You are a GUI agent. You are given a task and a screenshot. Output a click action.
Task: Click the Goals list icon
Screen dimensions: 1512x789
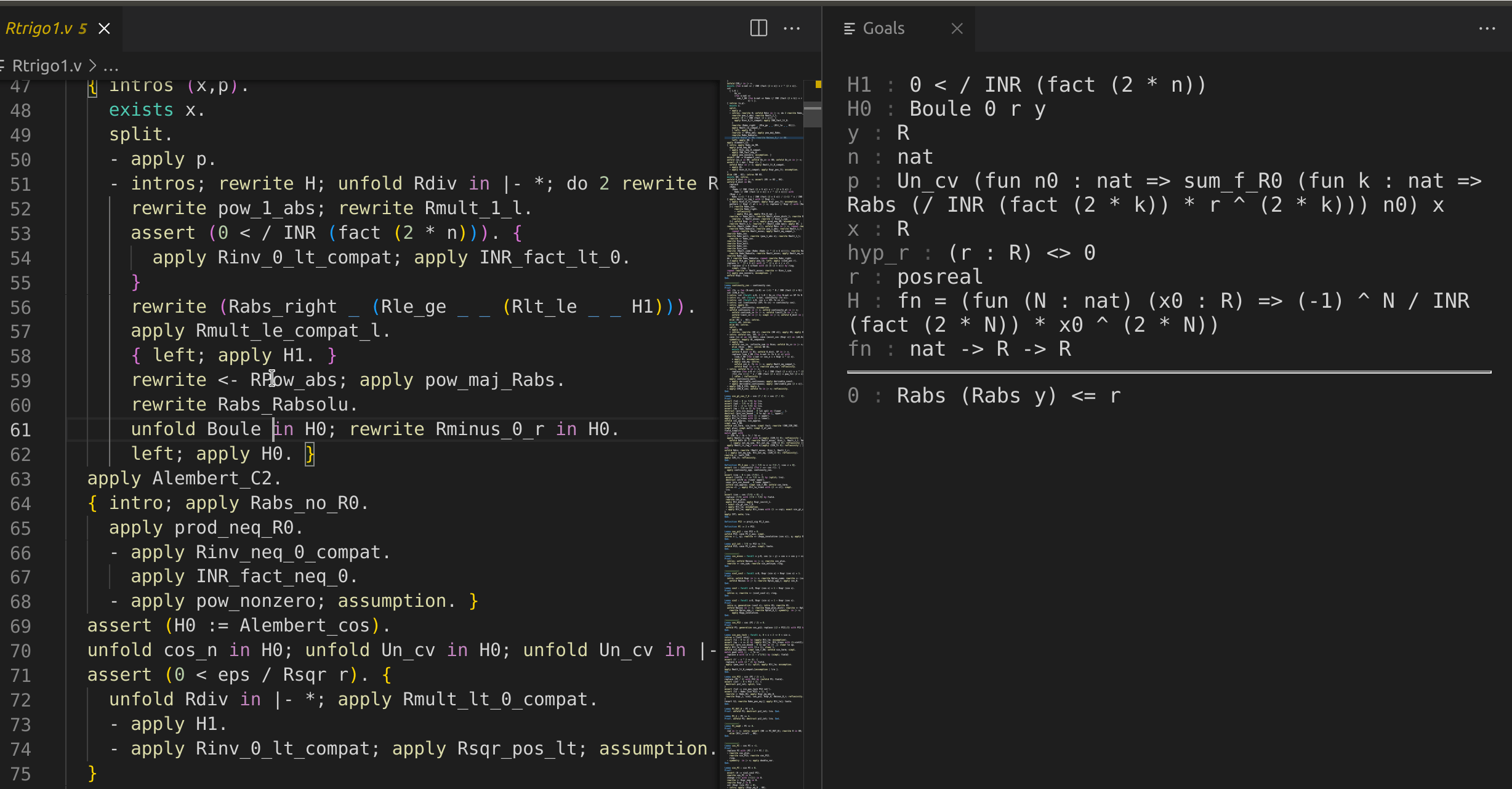850,28
